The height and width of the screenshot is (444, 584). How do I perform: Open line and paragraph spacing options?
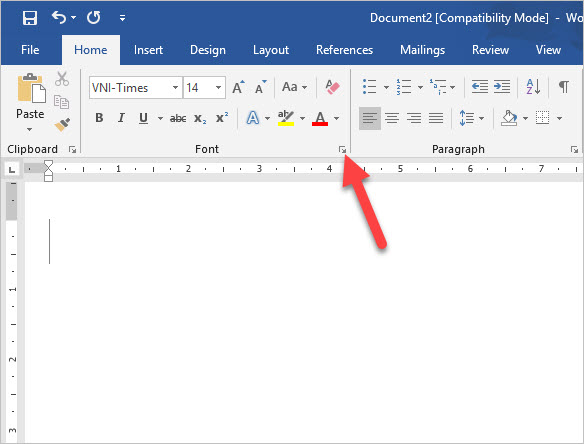click(x=471, y=118)
